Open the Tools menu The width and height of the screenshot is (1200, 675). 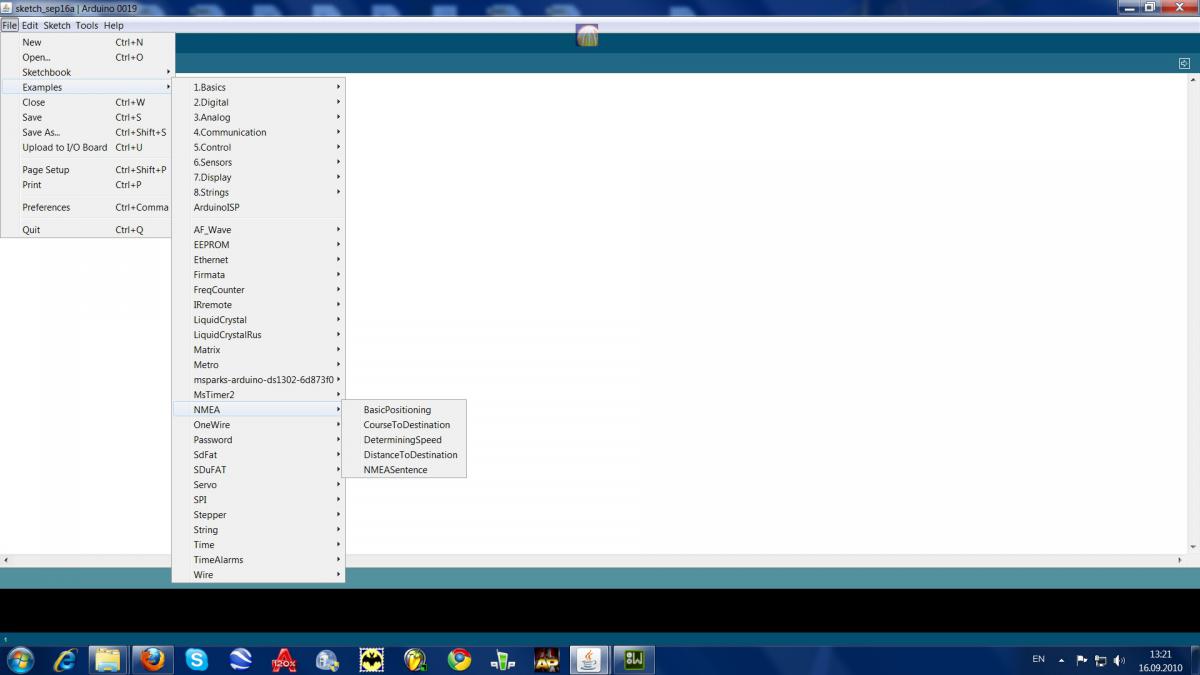(87, 25)
